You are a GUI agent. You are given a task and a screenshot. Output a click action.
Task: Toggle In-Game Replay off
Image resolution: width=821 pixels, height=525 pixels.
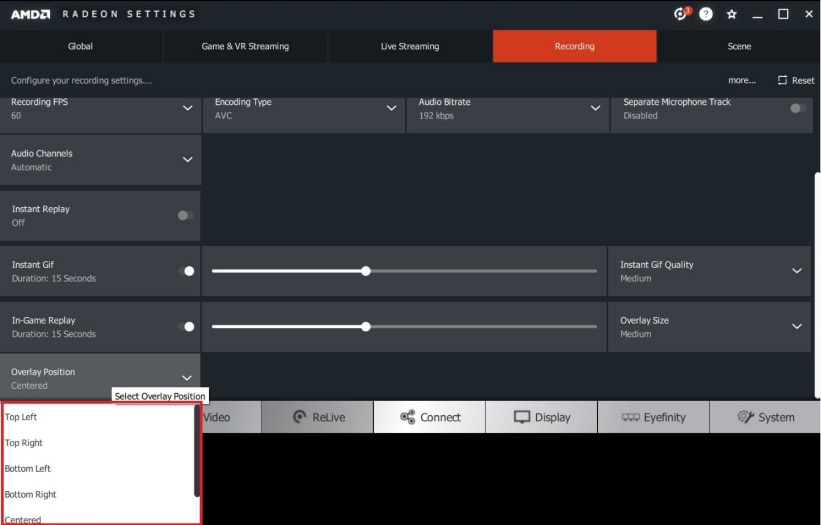(x=186, y=327)
